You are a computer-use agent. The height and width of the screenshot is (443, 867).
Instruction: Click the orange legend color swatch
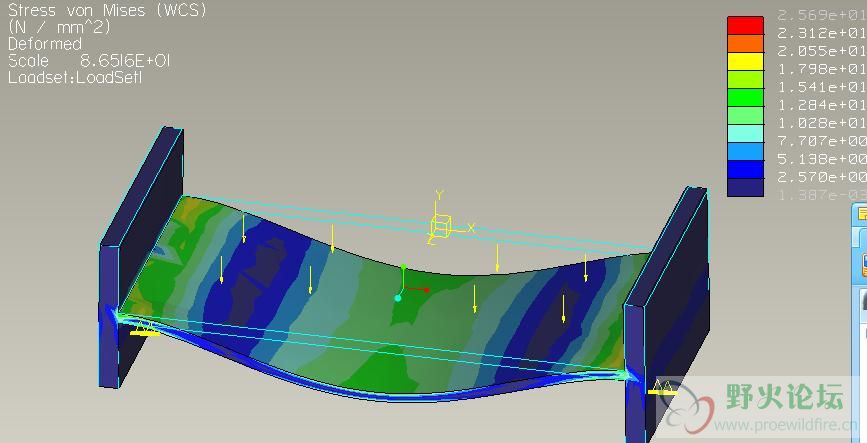745,43
